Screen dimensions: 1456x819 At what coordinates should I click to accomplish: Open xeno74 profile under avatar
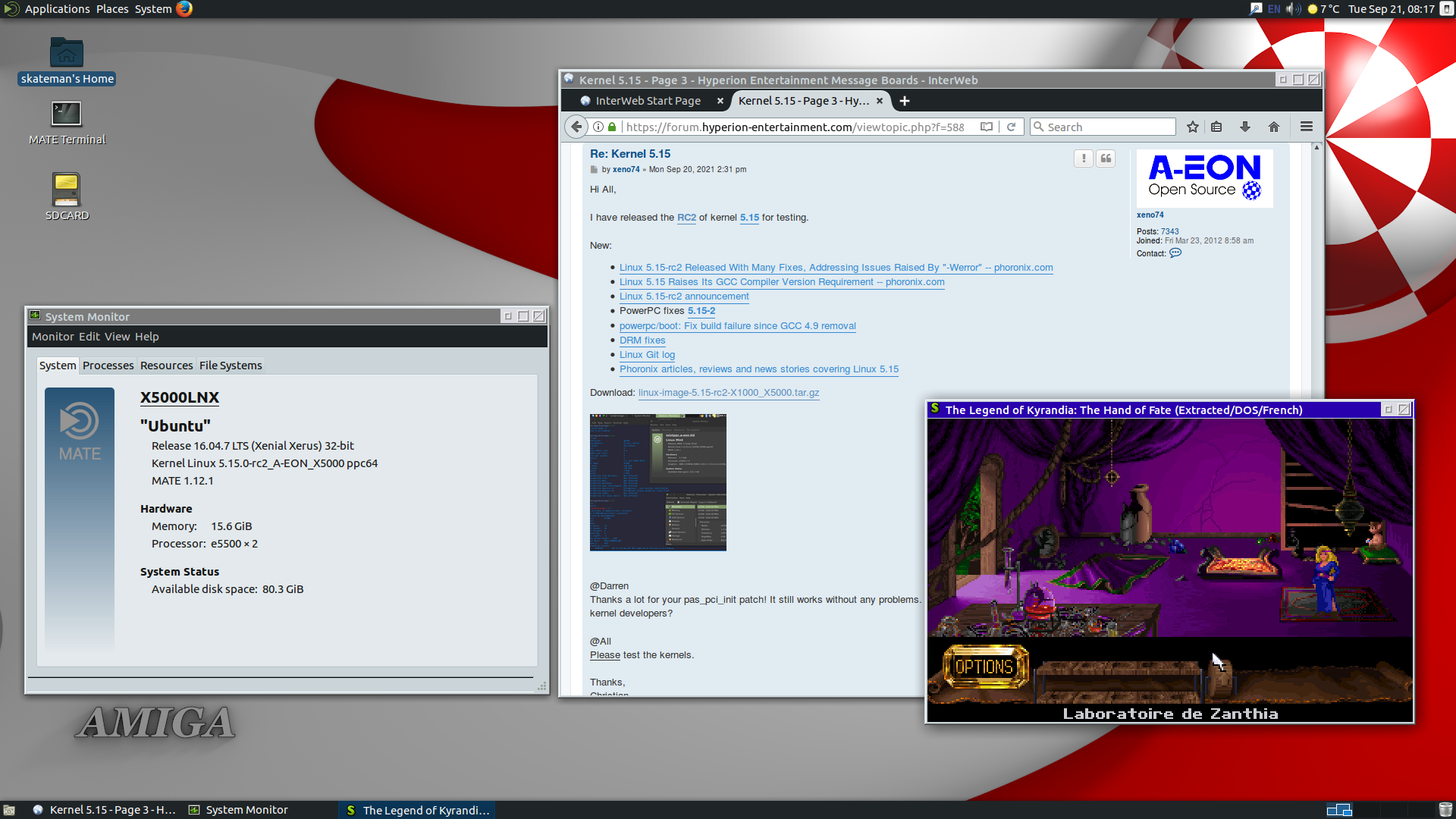(x=1150, y=215)
